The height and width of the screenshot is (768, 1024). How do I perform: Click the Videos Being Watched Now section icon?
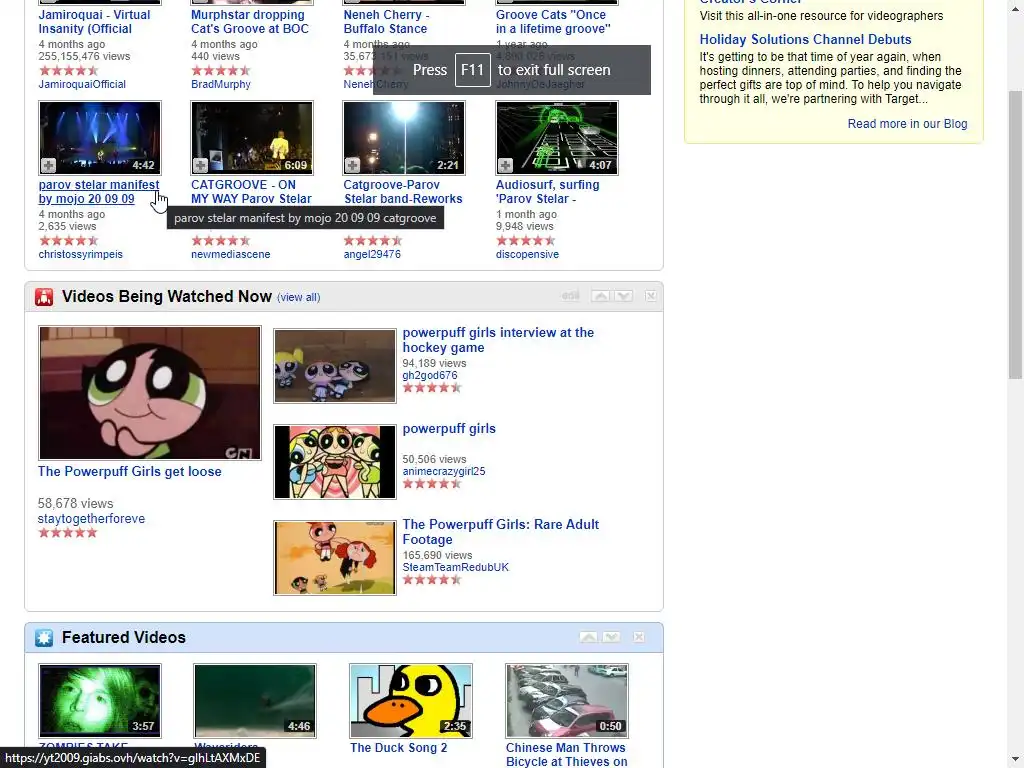point(44,297)
